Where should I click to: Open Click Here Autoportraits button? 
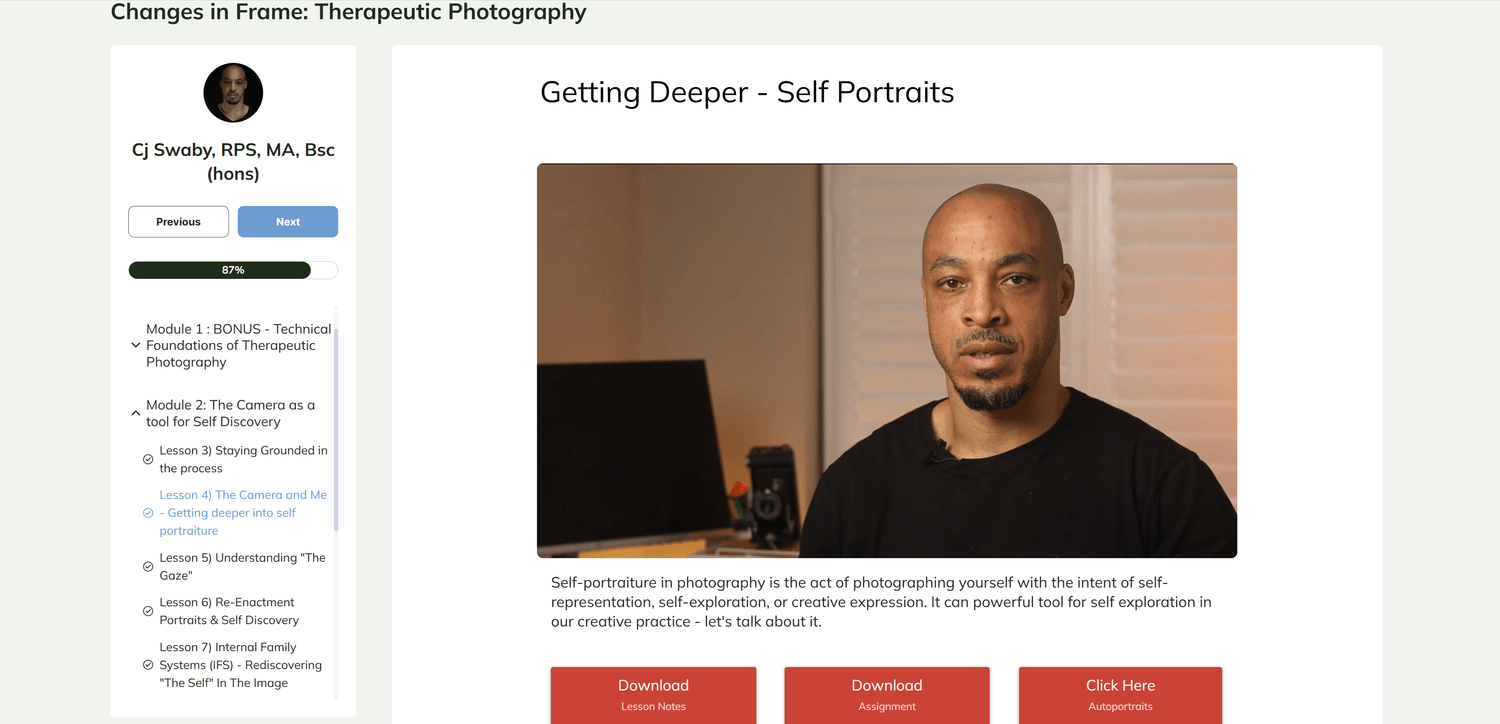(1120, 695)
